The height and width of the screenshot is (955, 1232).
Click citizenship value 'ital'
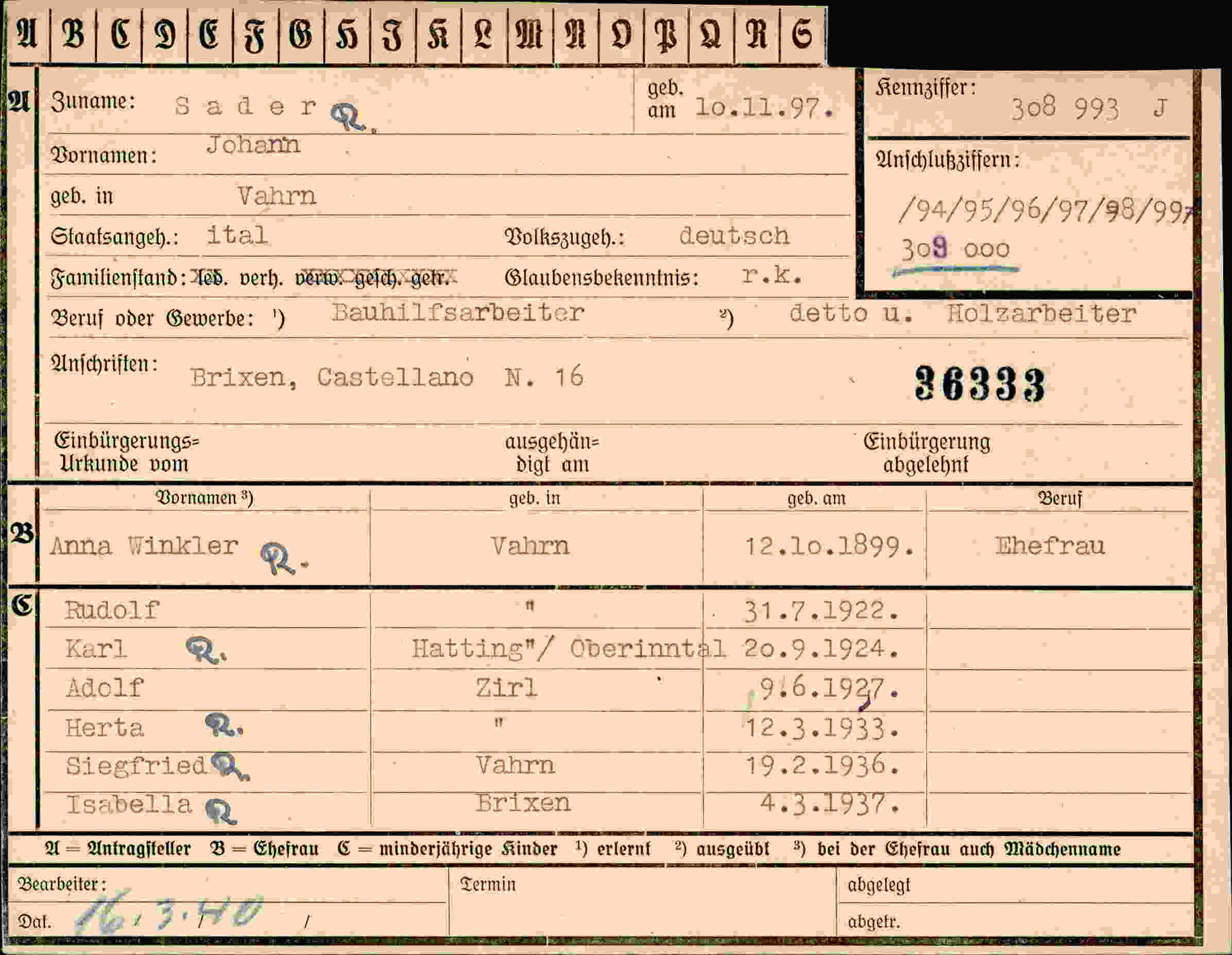[237, 235]
